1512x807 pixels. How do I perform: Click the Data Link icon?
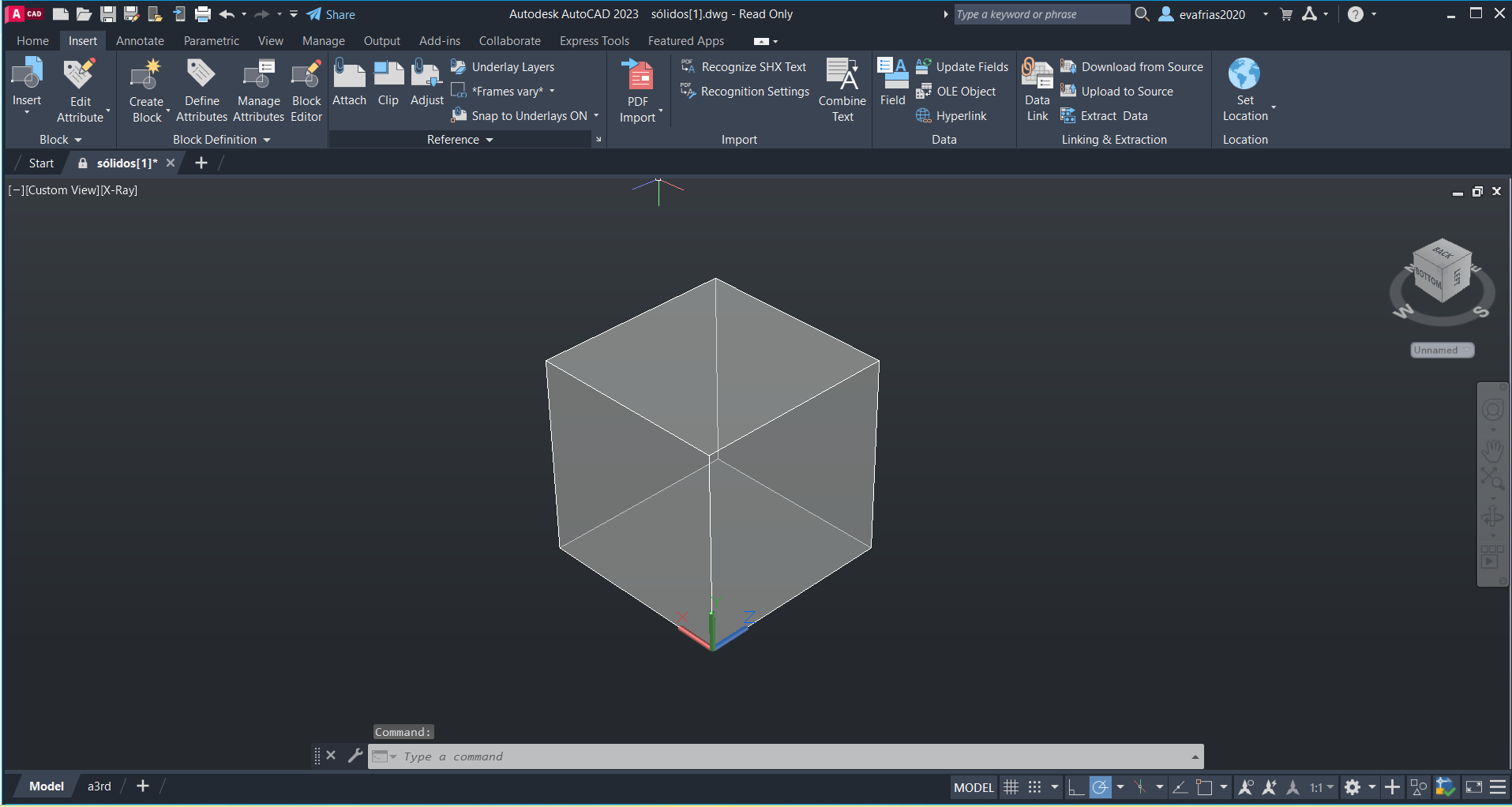1037,76
